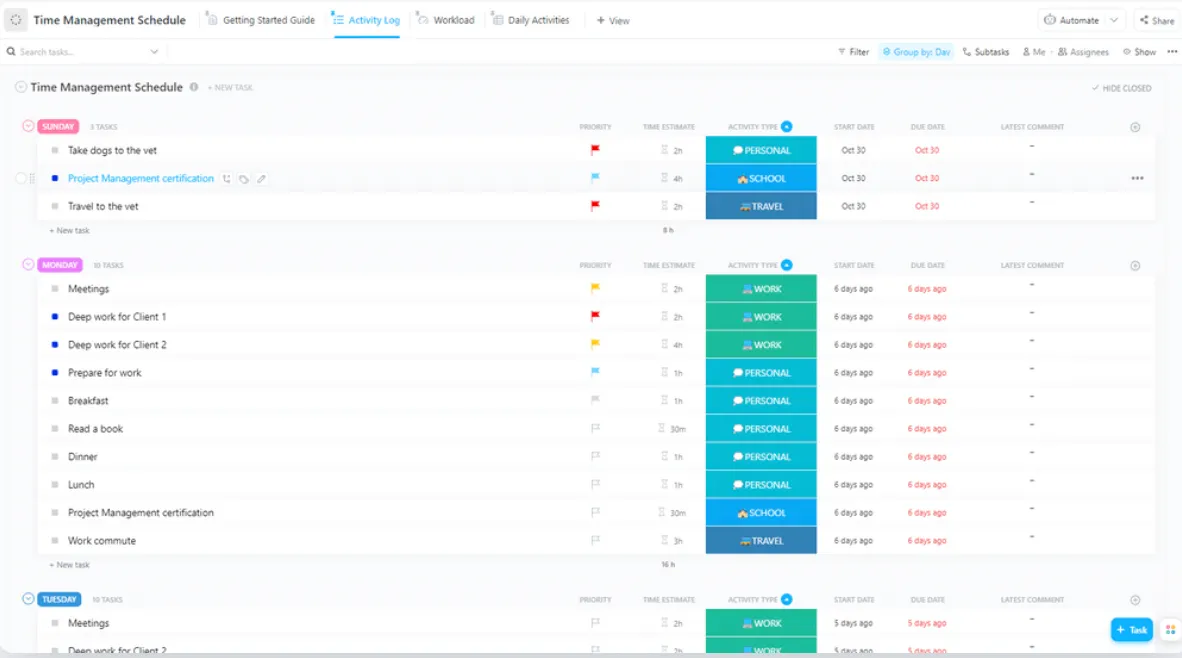Click the yellow priority flag for Monday Meetings

tap(595, 288)
